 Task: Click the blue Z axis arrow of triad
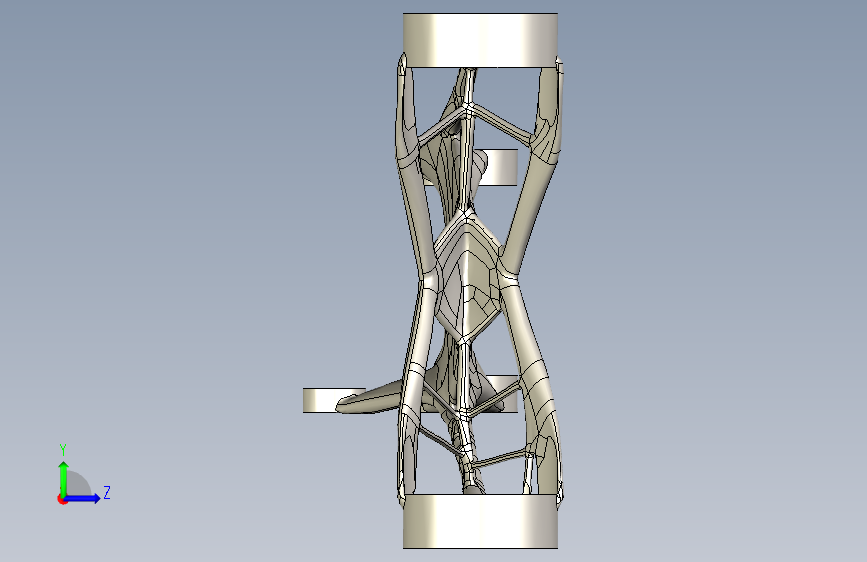[x=83, y=498]
